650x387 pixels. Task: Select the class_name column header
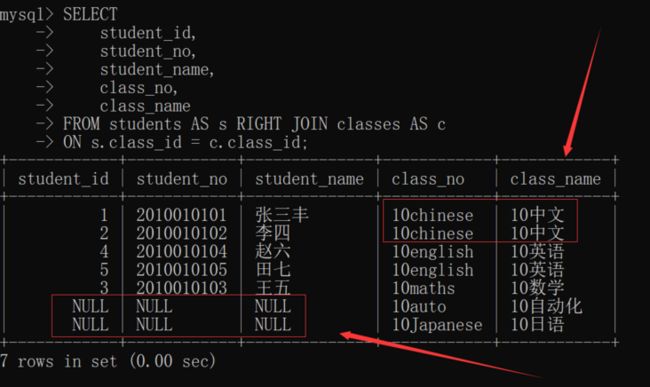[x=555, y=179]
